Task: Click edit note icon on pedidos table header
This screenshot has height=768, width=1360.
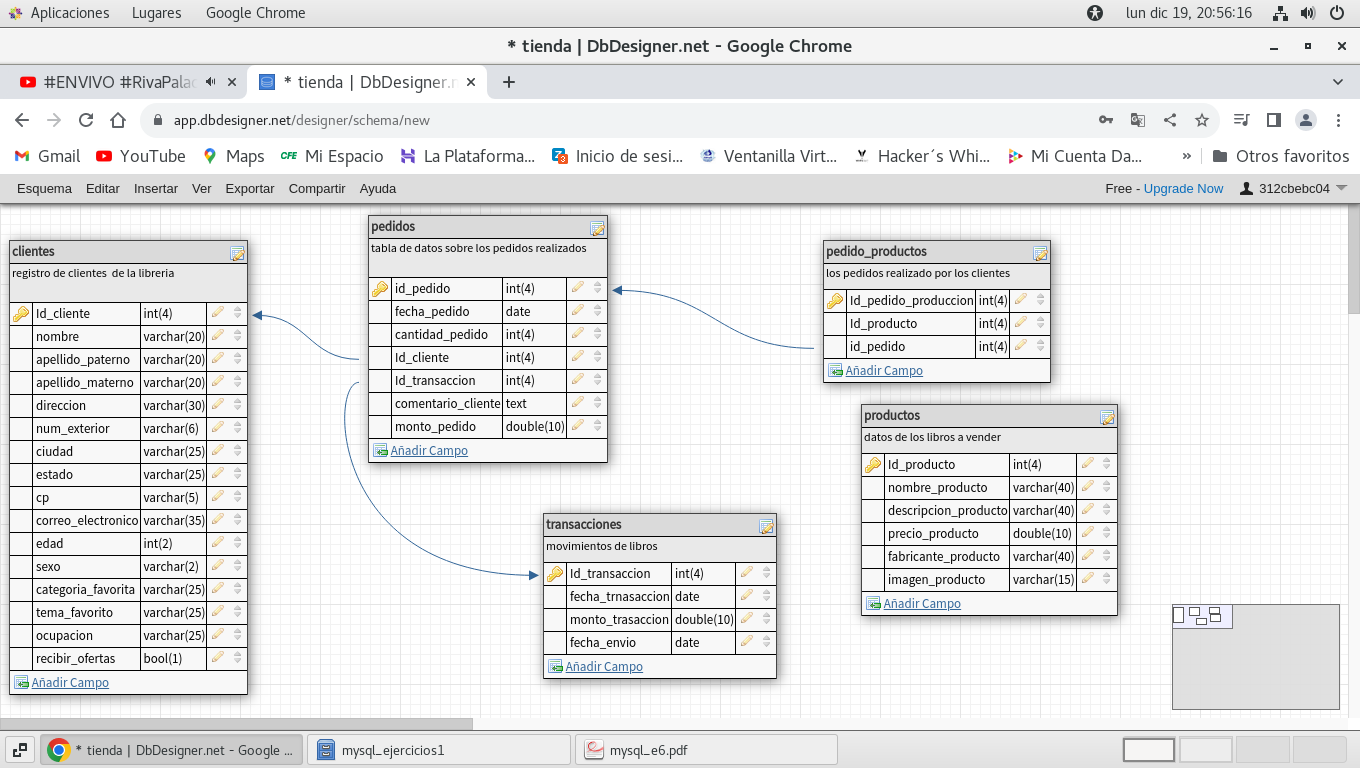Action: point(597,228)
